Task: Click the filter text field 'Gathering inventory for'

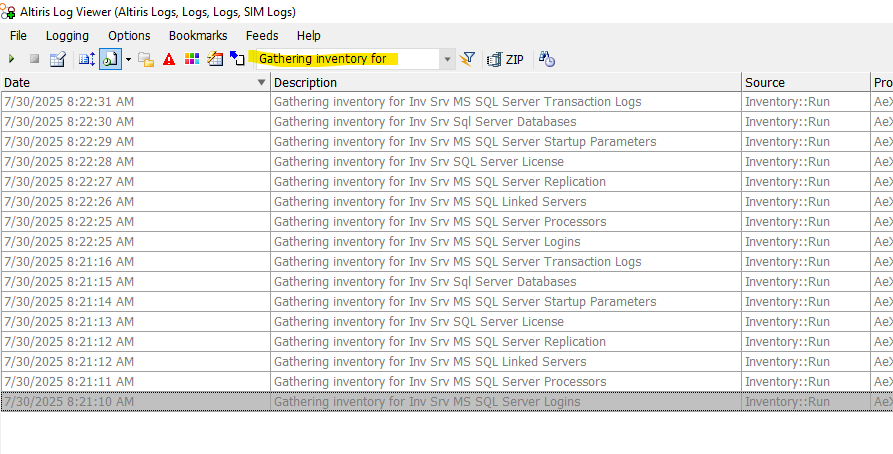Action: (x=348, y=59)
